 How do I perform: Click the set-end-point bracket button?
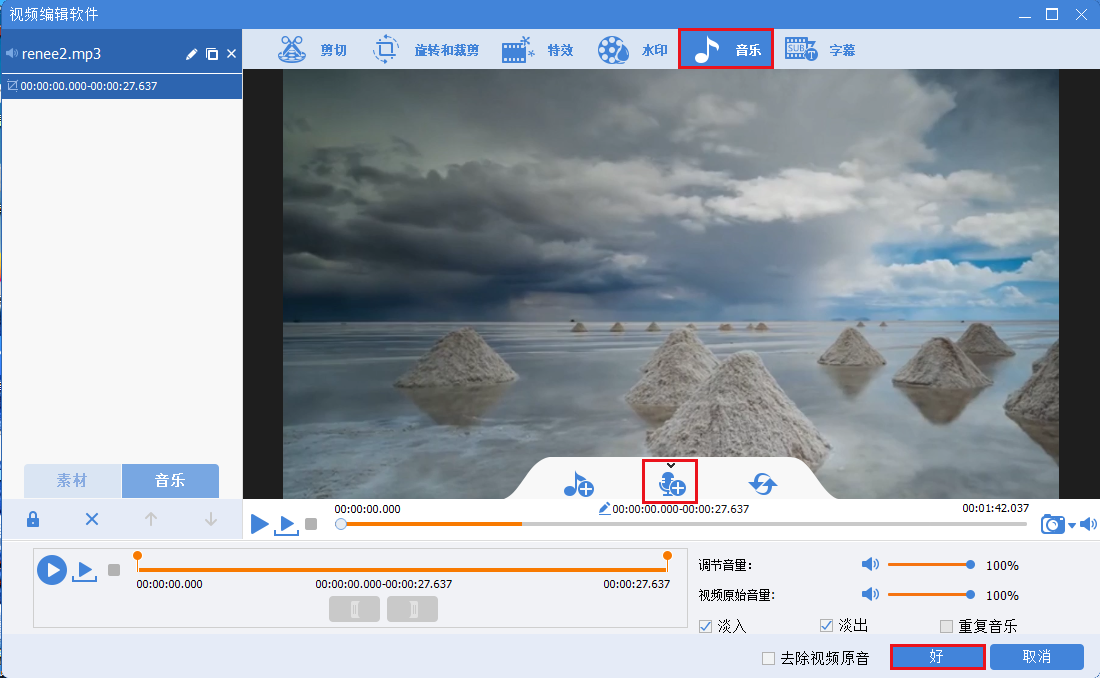pyautogui.click(x=412, y=609)
